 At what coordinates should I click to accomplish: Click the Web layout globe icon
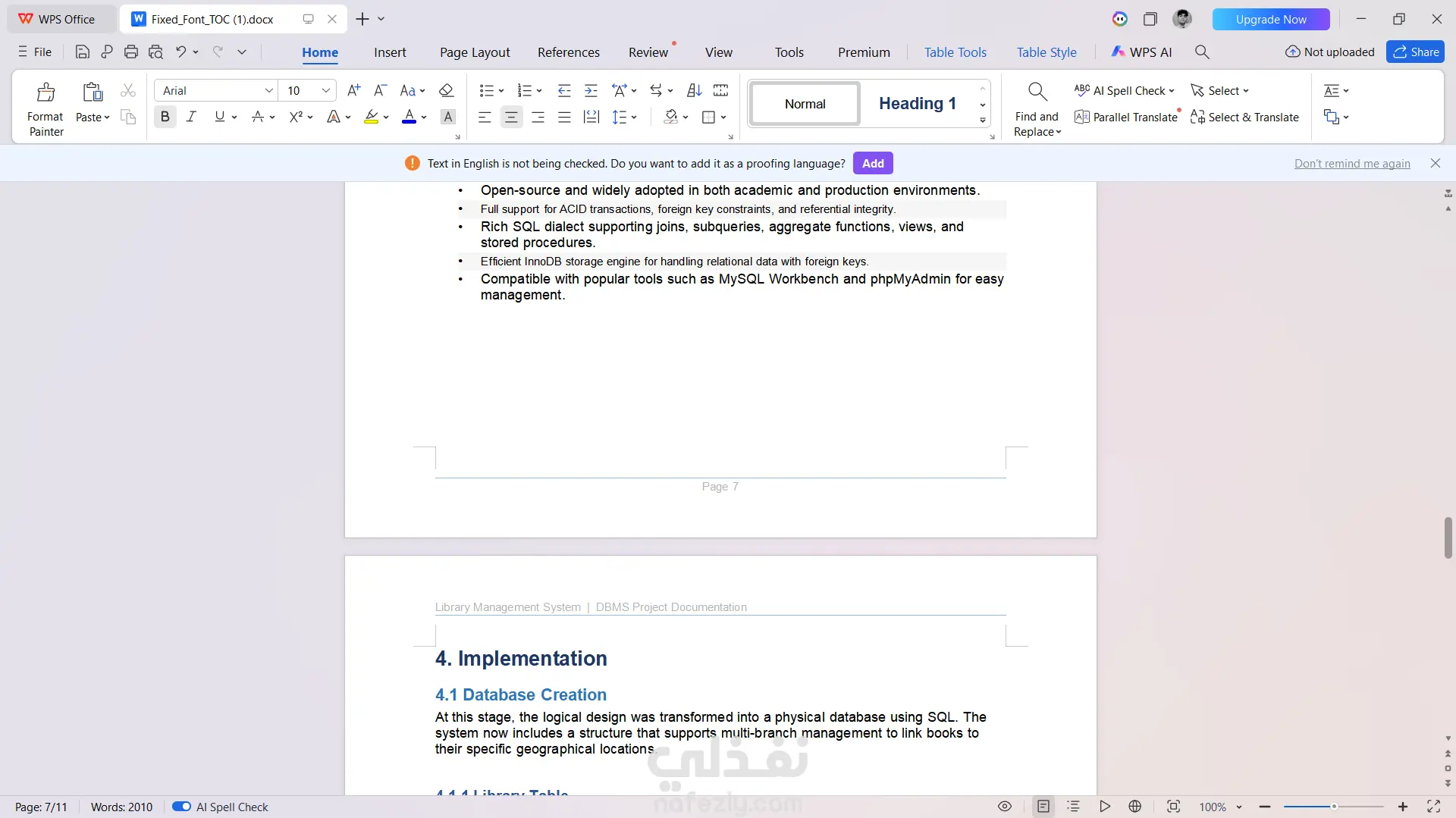(1135, 807)
